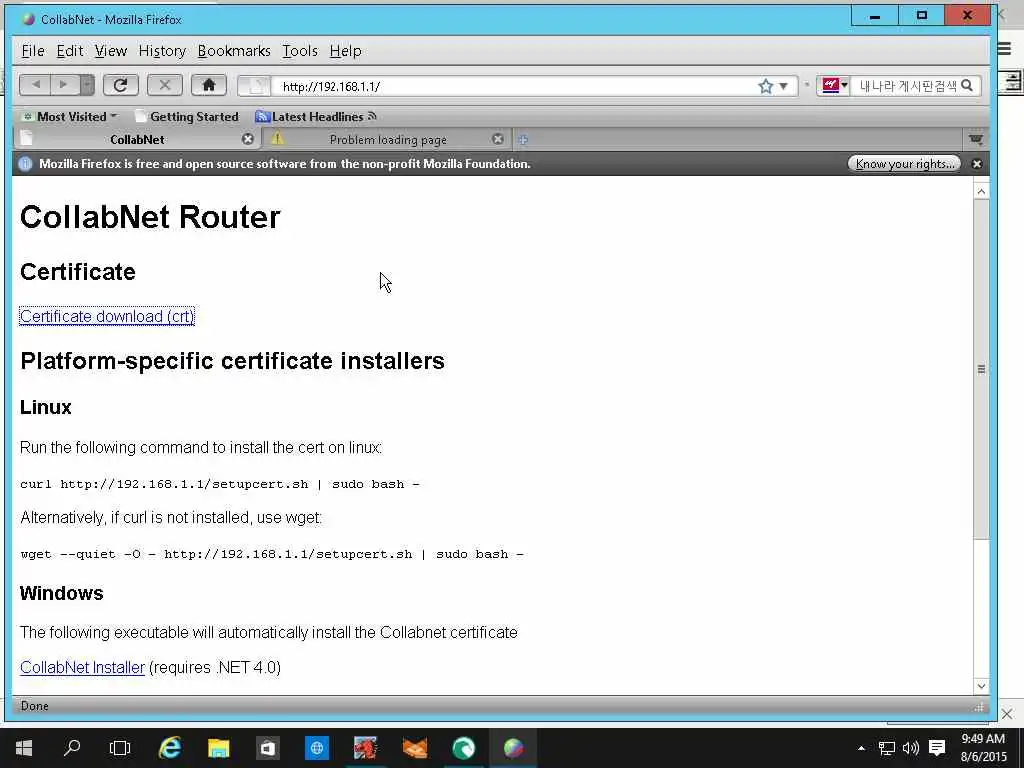Viewport: 1024px width, 768px height.
Task: Bookmark this page with the star icon
Action: (765, 86)
